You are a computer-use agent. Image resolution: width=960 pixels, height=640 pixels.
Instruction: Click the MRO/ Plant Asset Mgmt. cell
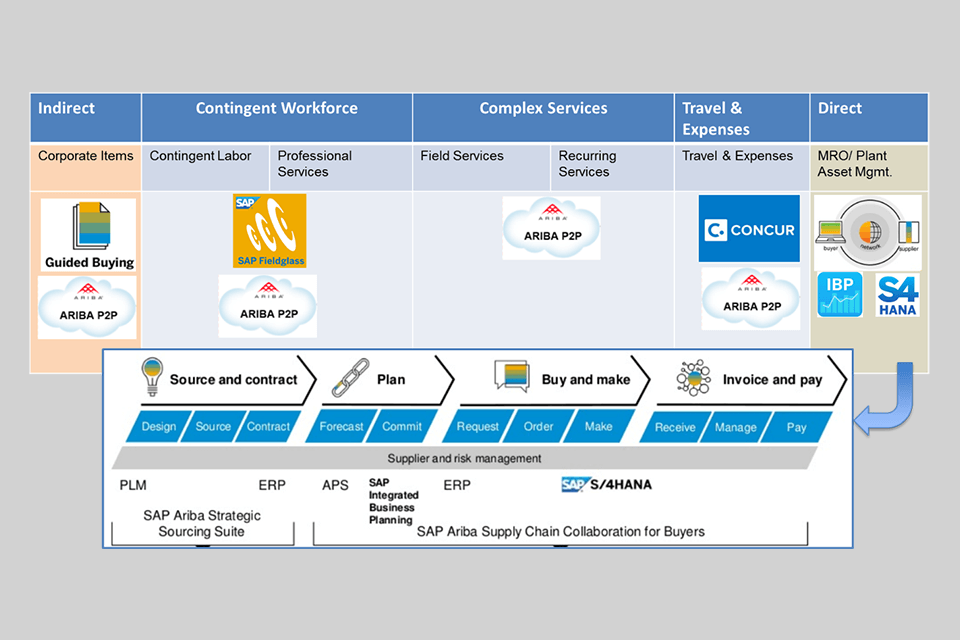coord(869,167)
